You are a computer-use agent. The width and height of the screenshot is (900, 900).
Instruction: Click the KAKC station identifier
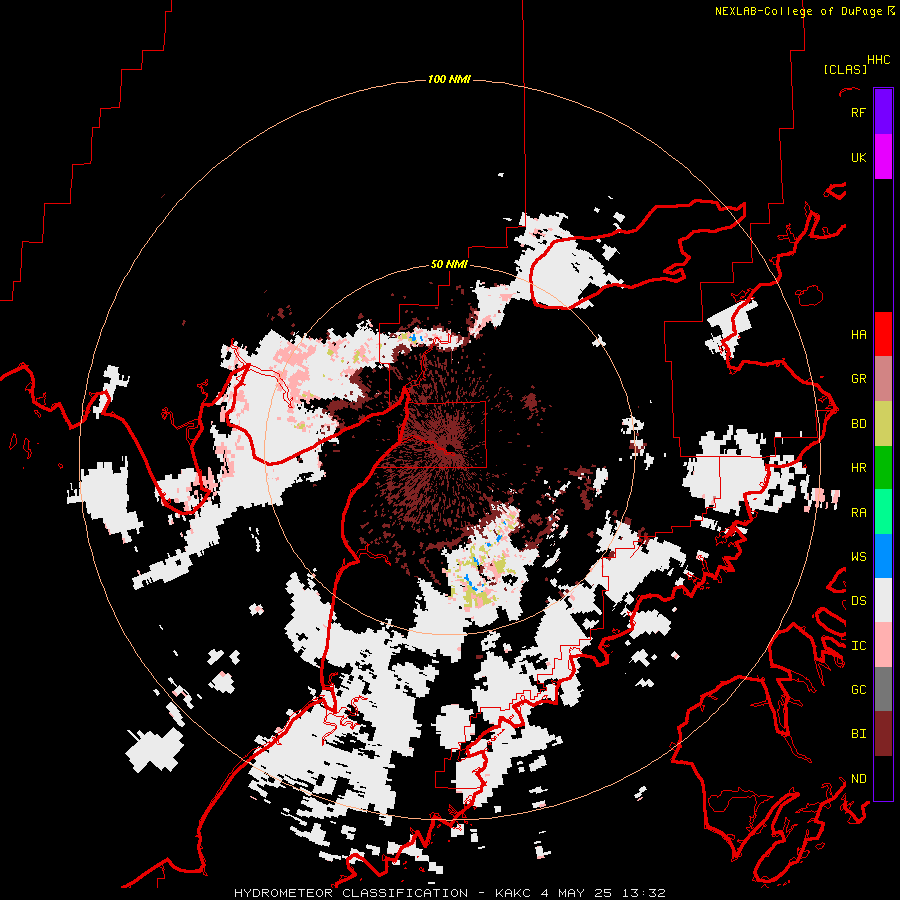click(513, 893)
